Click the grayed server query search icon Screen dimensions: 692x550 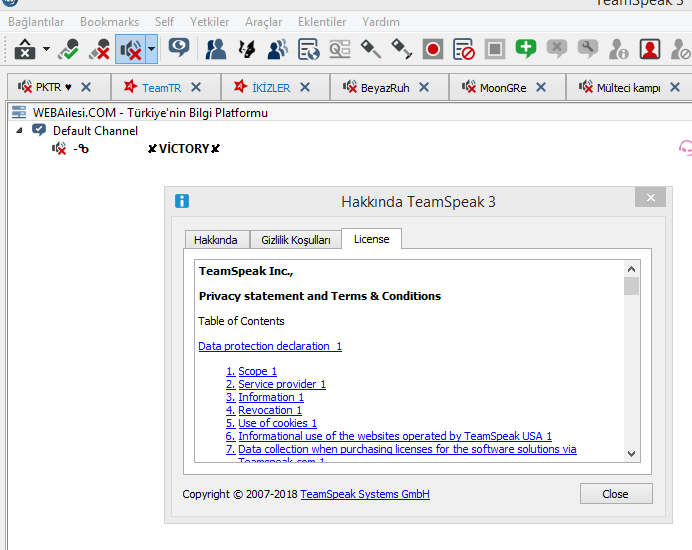coord(340,49)
